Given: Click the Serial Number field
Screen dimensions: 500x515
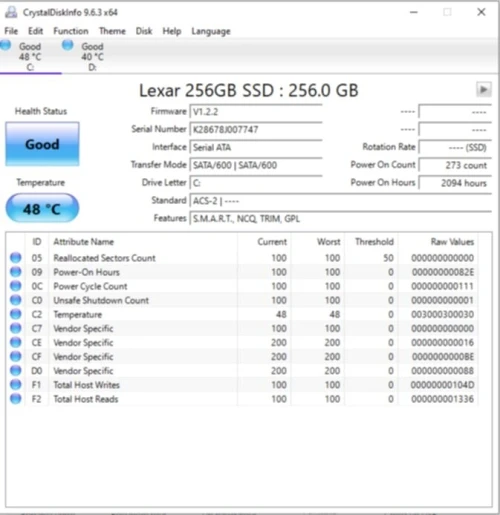Looking at the screenshot, I should (256, 129).
